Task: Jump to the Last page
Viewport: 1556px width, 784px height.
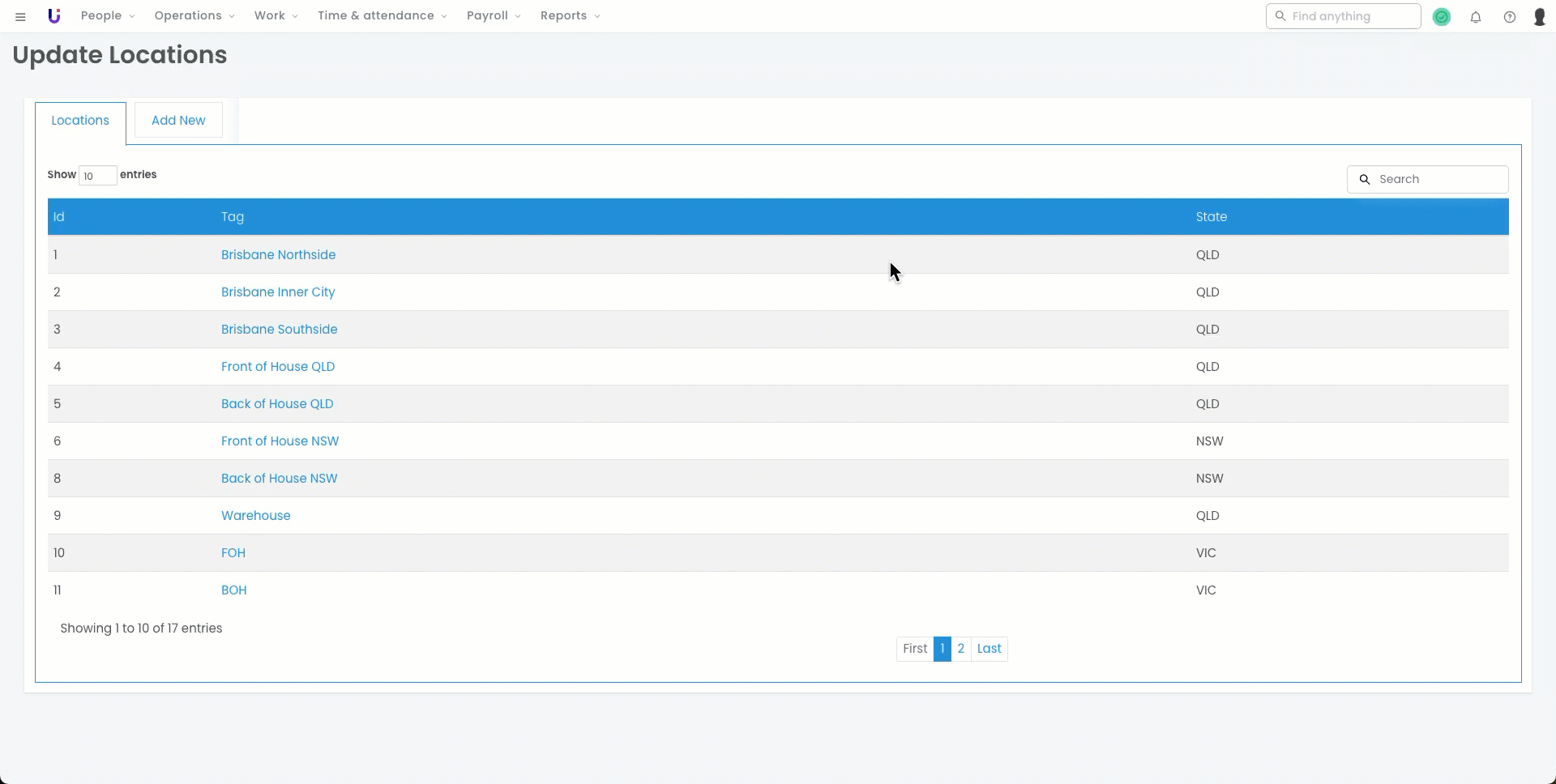Action: 989,648
